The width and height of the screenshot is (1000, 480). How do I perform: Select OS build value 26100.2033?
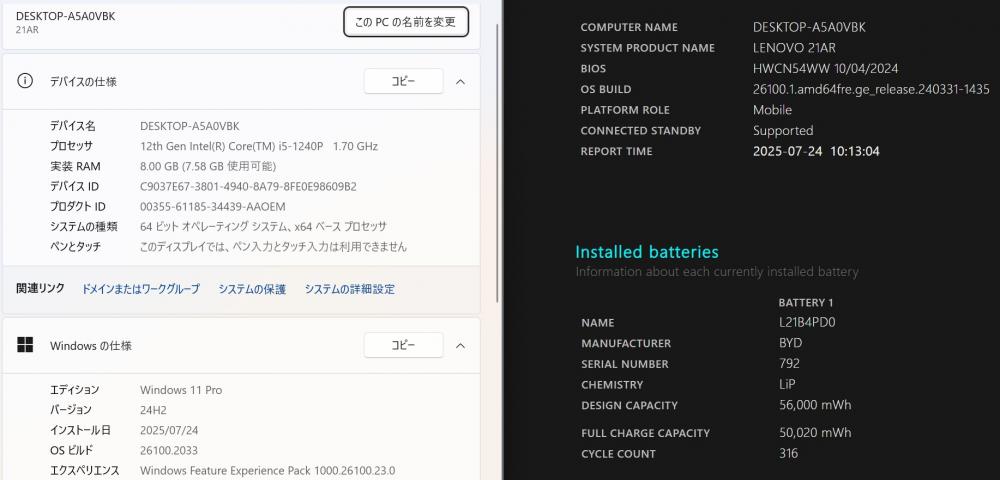point(167,450)
